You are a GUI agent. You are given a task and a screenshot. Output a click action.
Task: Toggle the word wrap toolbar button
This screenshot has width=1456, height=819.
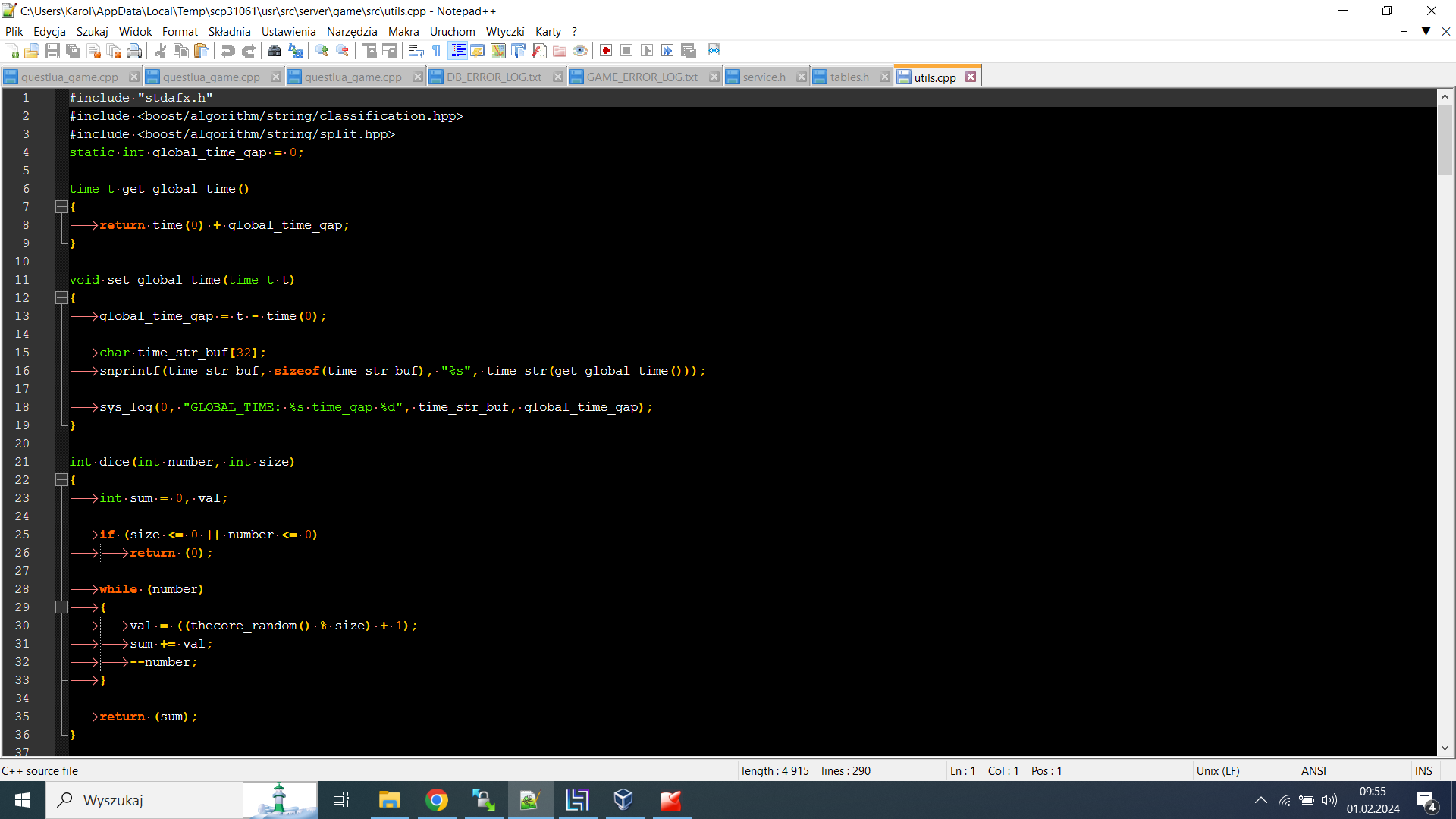coord(416,51)
